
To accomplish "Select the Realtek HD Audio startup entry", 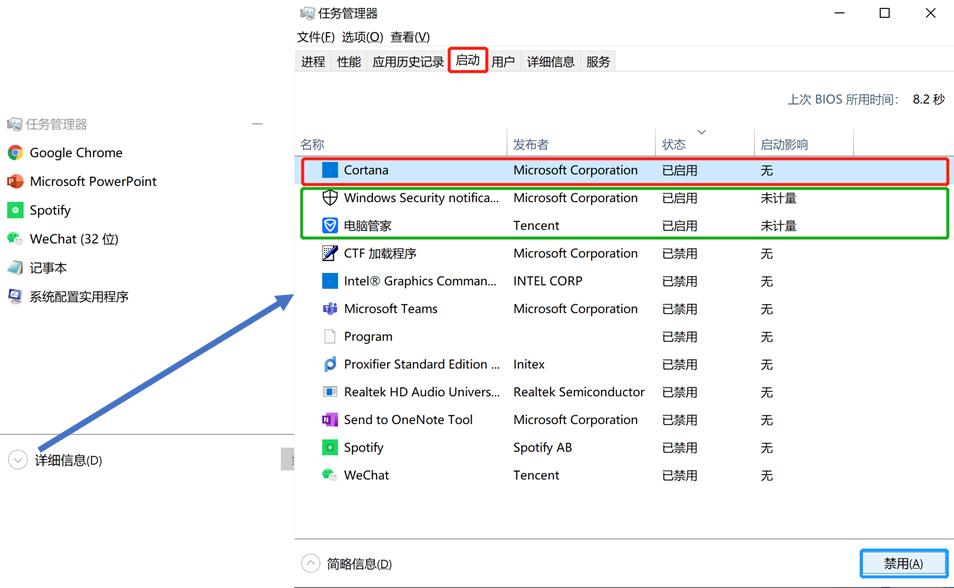I will [330, 392].
